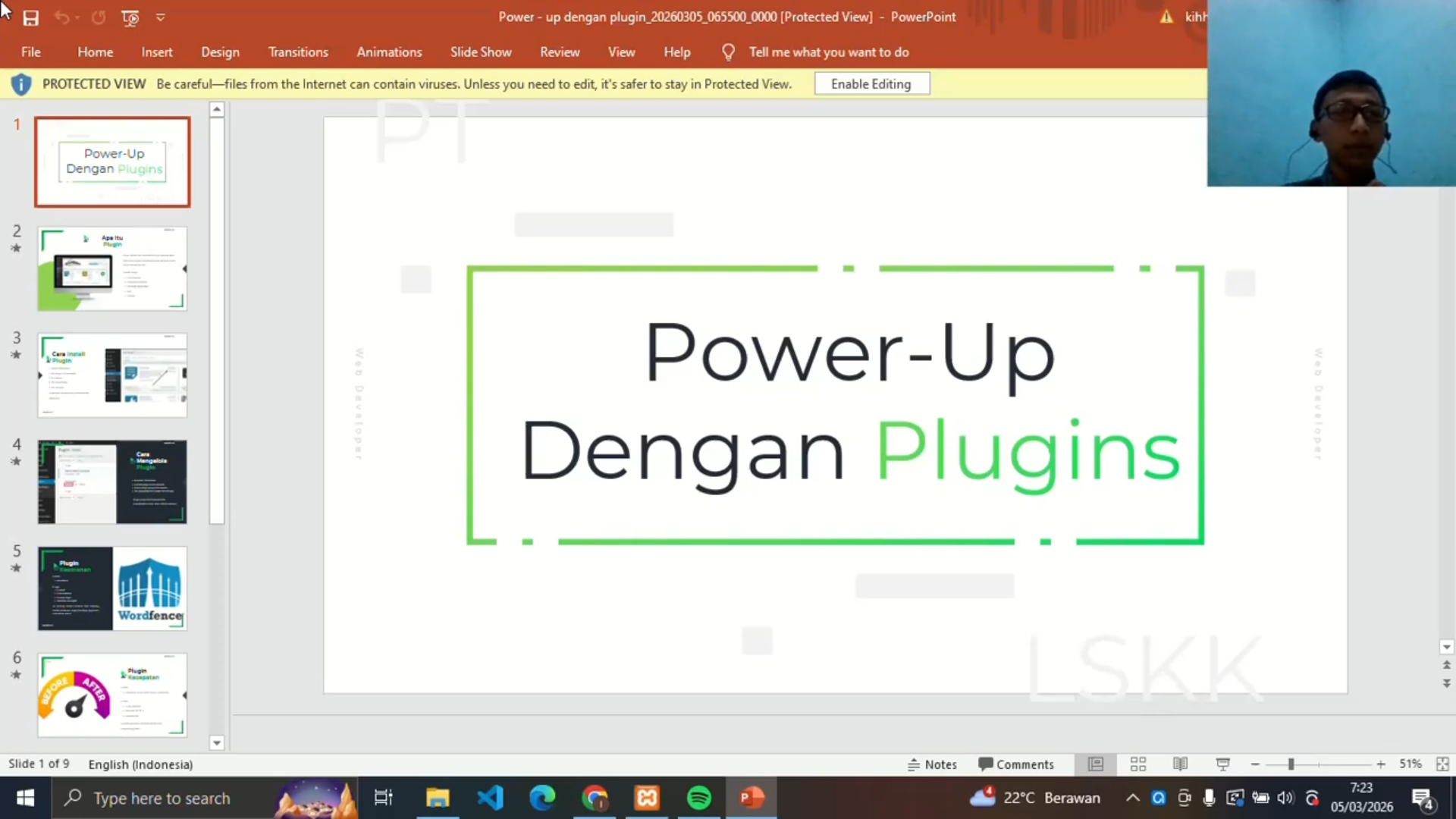The height and width of the screenshot is (819, 1456).
Task: Fit slide to current window icon
Action: (x=1442, y=764)
